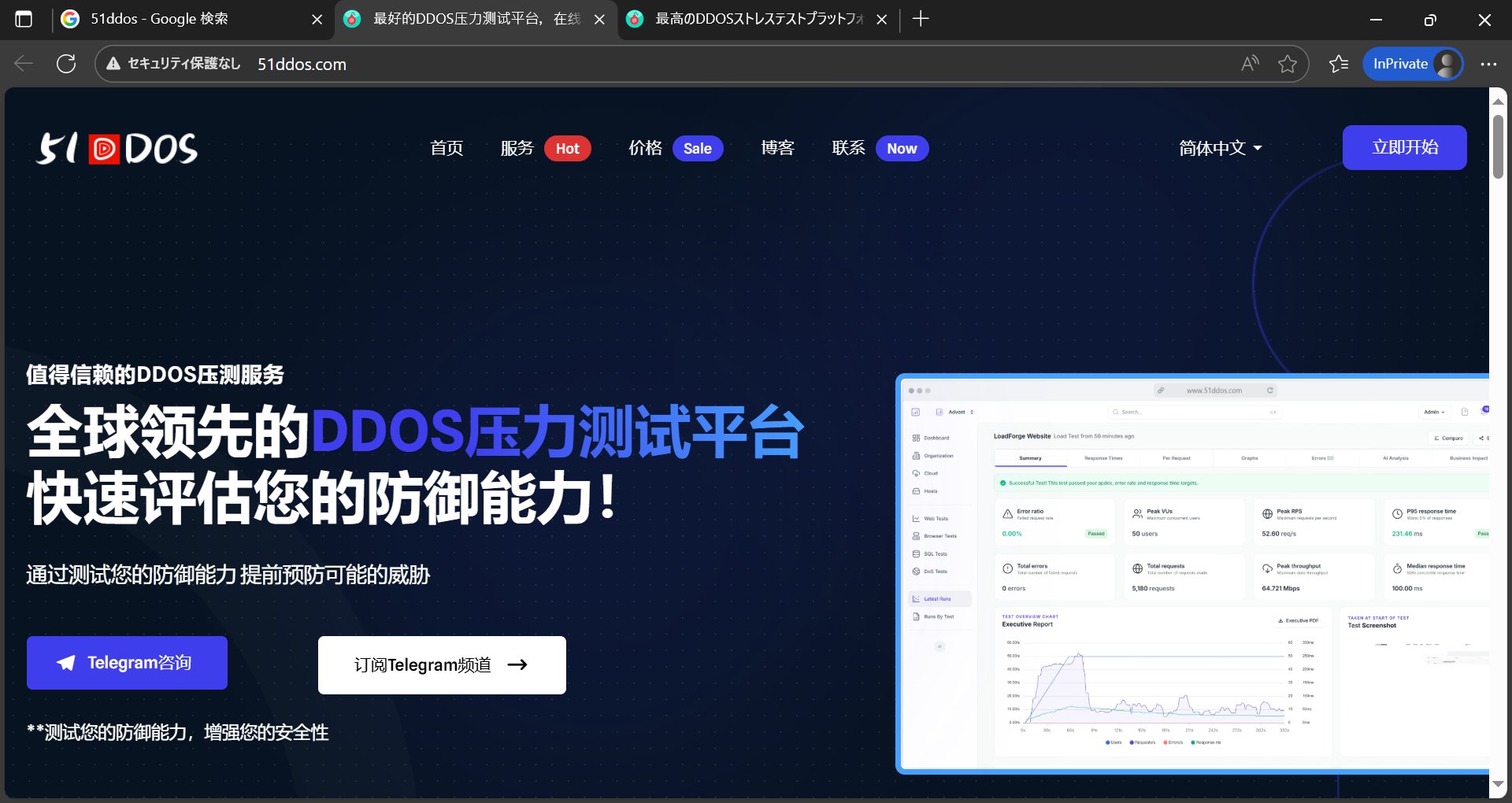Open the favorites list icon
The image size is (1512, 803).
click(1339, 64)
